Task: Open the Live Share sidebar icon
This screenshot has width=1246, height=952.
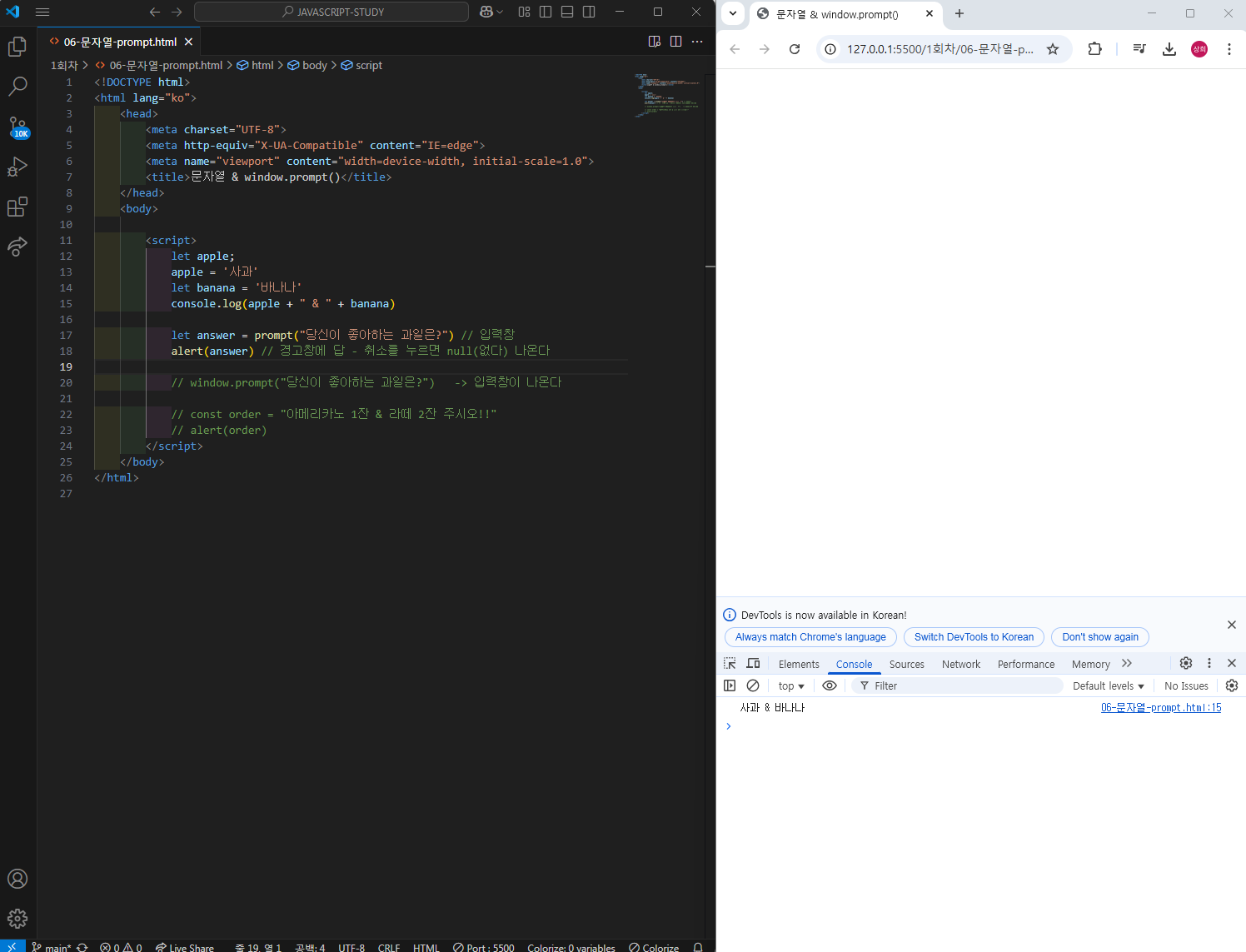Action: (17, 247)
